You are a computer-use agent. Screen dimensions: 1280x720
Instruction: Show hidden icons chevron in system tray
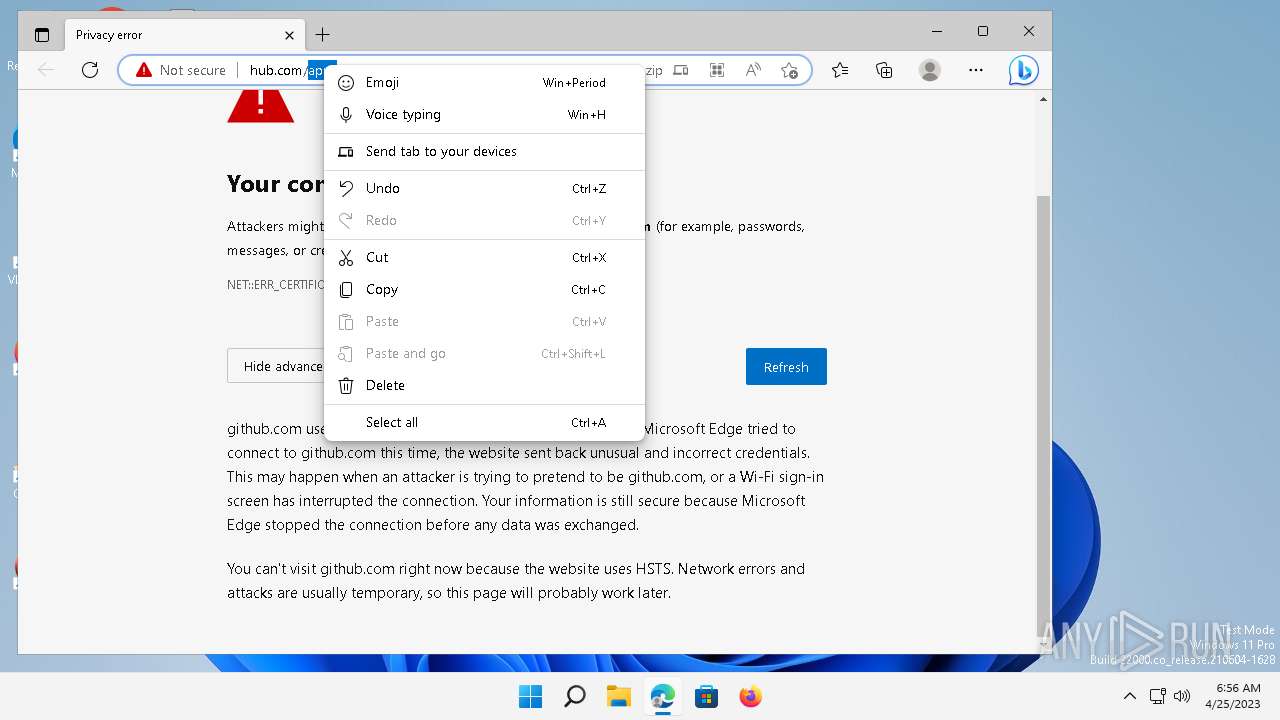click(x=1130, y=696)
